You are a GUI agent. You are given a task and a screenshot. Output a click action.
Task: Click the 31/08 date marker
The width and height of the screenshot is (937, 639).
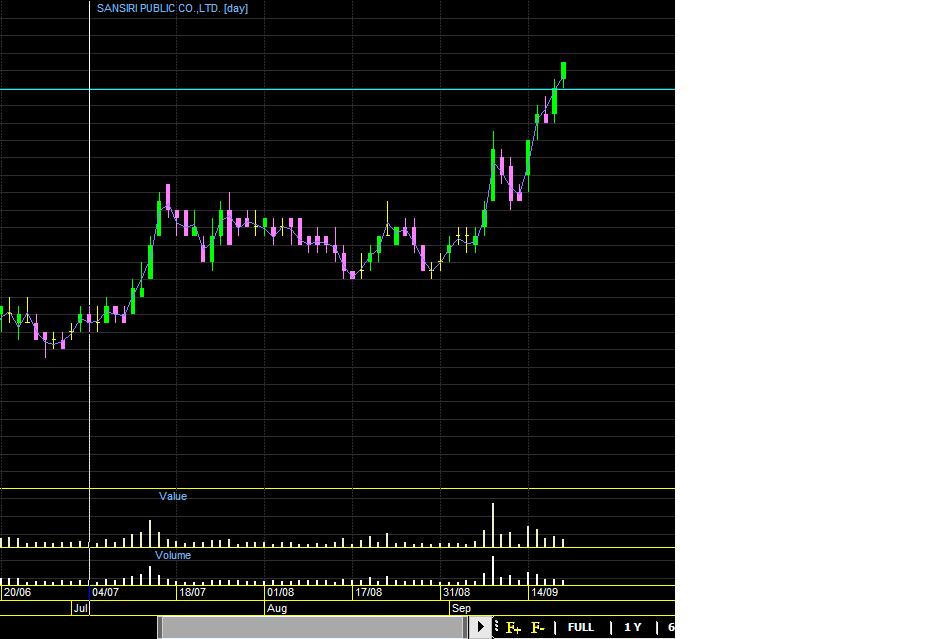coord(456,592)
